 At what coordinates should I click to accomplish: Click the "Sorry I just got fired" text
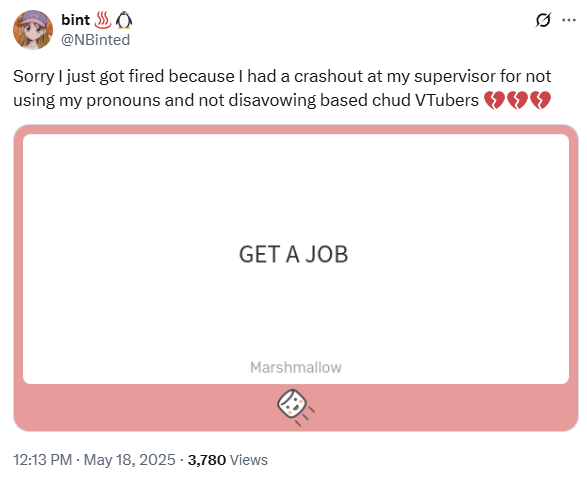click(x=89, y=77)
